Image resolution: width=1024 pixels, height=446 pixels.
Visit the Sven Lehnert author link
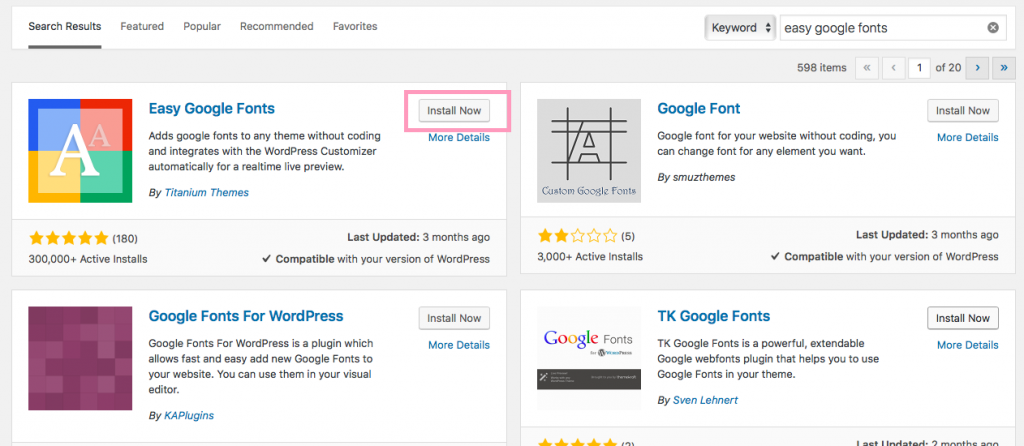[705, 400]
